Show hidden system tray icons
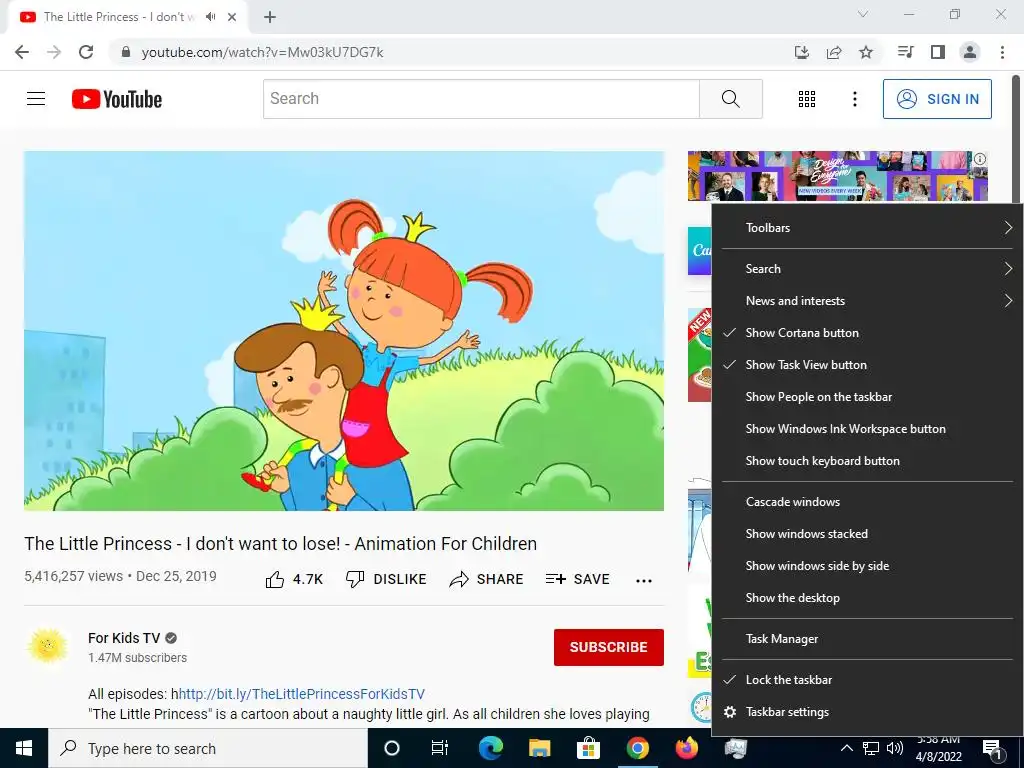This screenshot has width=1024, height=768. [846, 748]
